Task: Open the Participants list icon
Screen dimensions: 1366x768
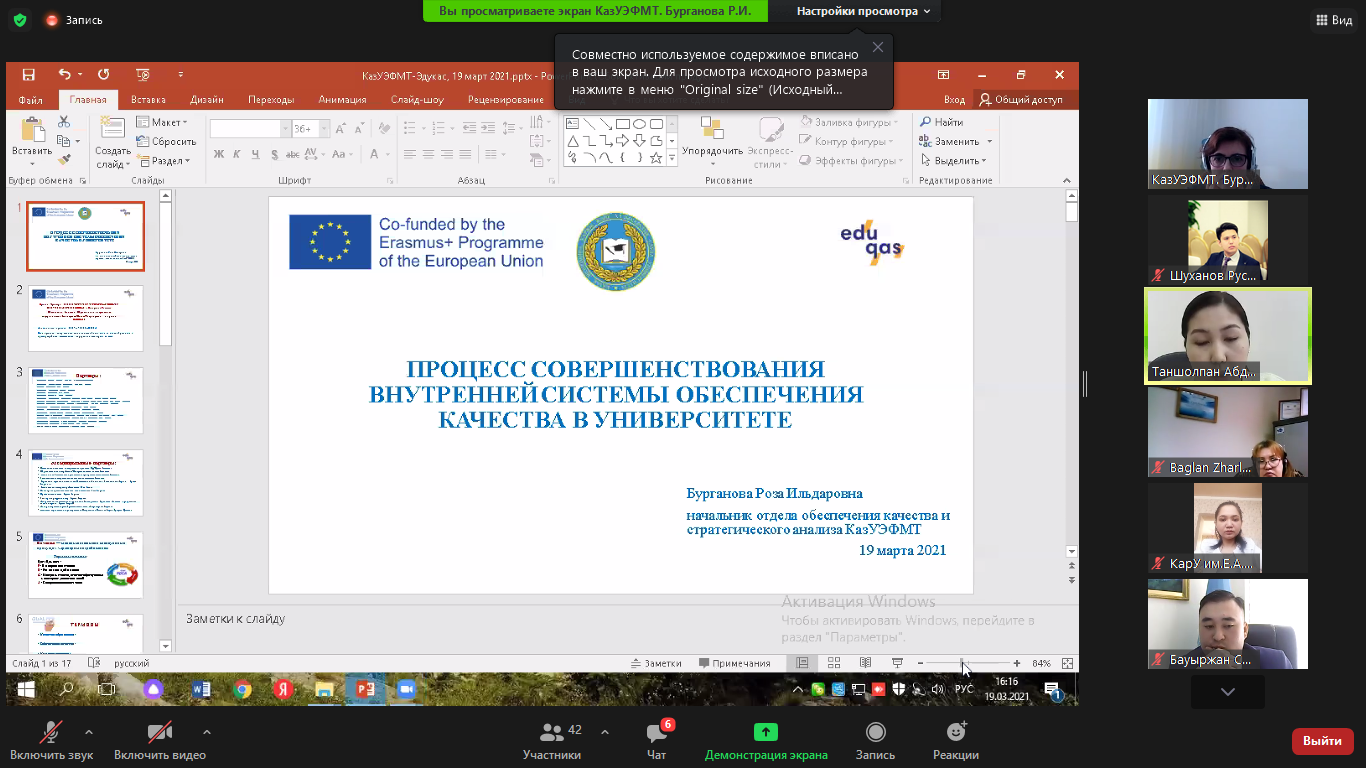Action: 552,733
